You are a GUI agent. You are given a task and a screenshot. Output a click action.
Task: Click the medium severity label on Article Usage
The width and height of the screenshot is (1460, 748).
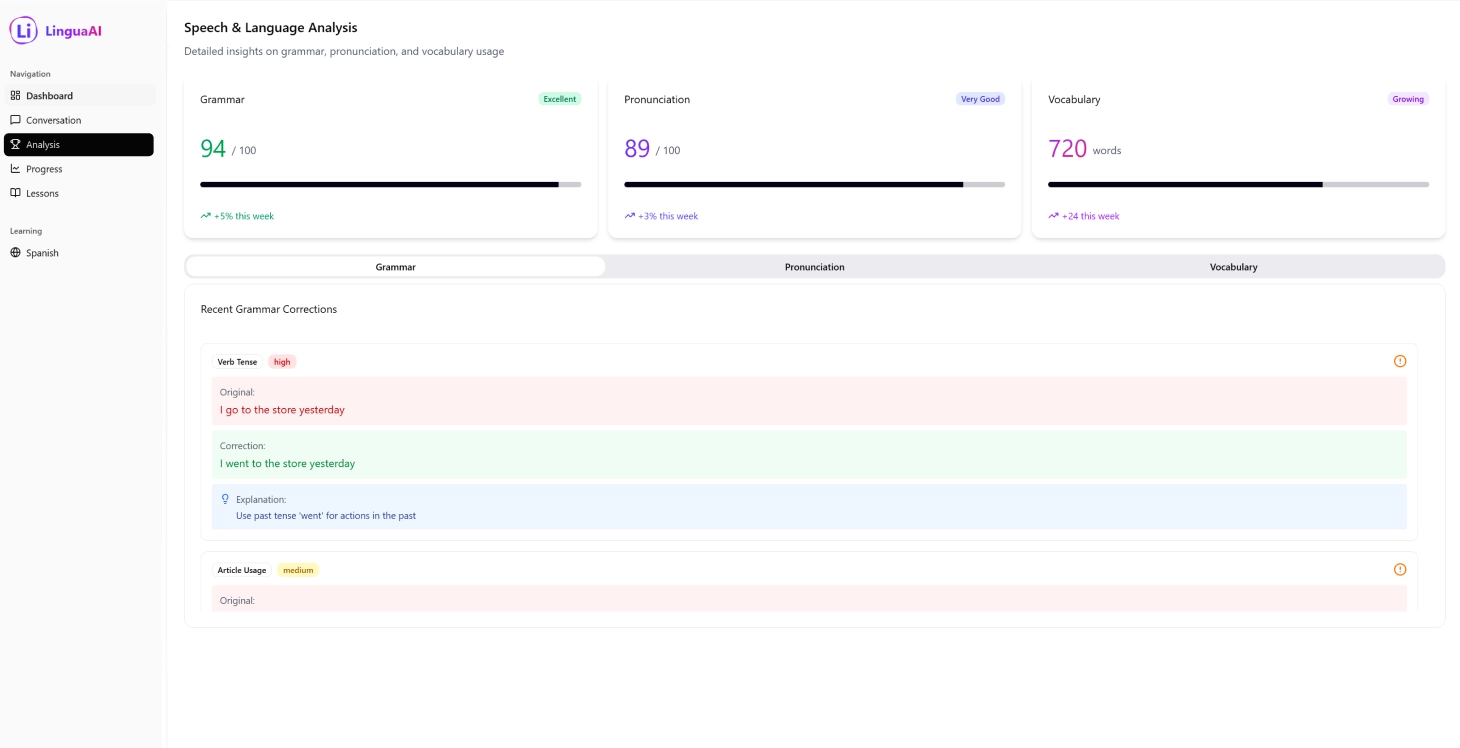(x=297, y=569)
